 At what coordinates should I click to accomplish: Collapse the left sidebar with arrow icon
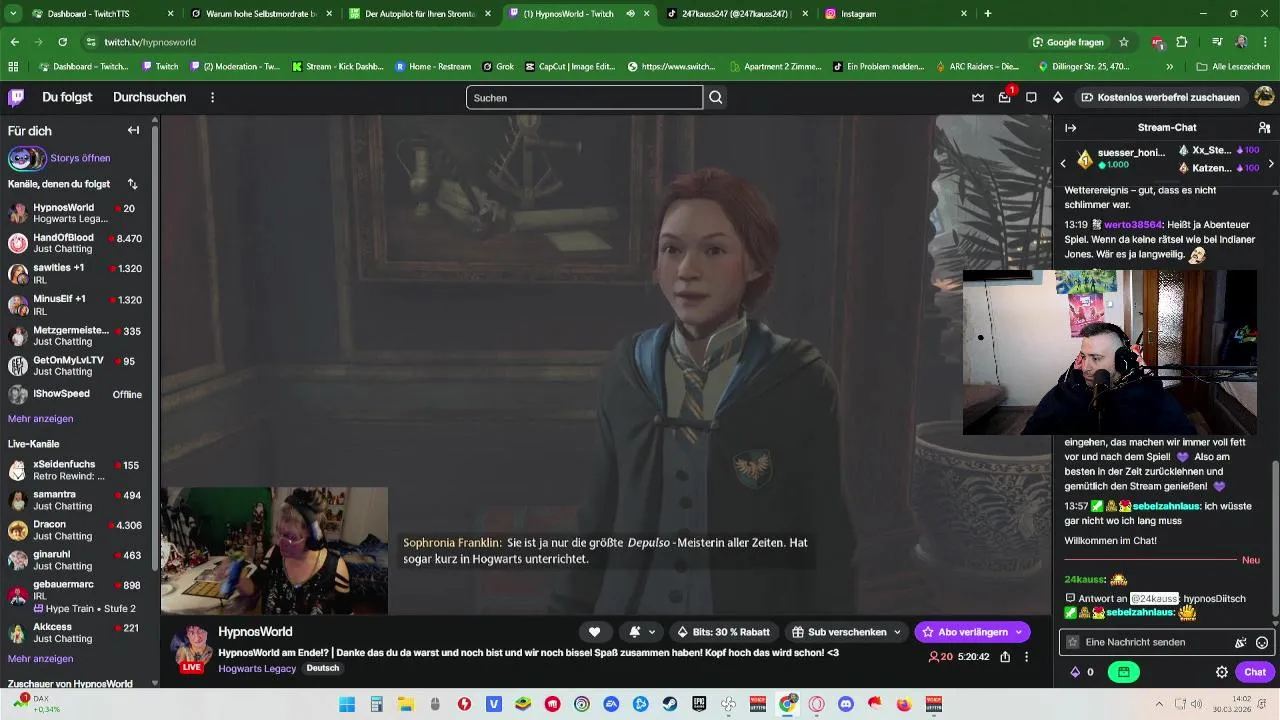coord(133,130)
